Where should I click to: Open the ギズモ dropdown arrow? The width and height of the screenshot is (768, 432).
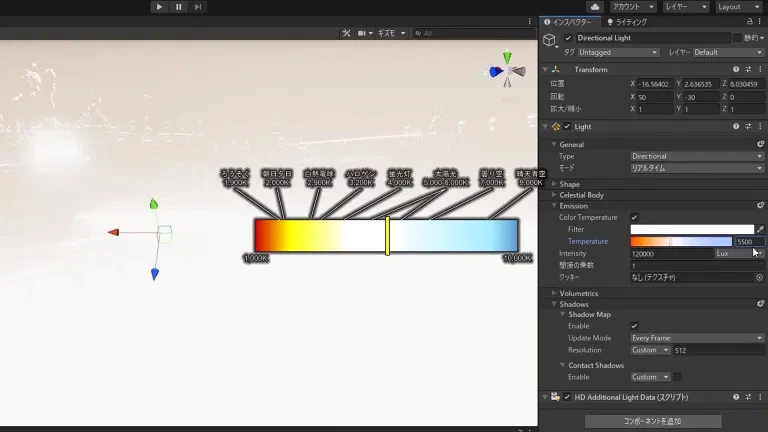tap(403, 33)
